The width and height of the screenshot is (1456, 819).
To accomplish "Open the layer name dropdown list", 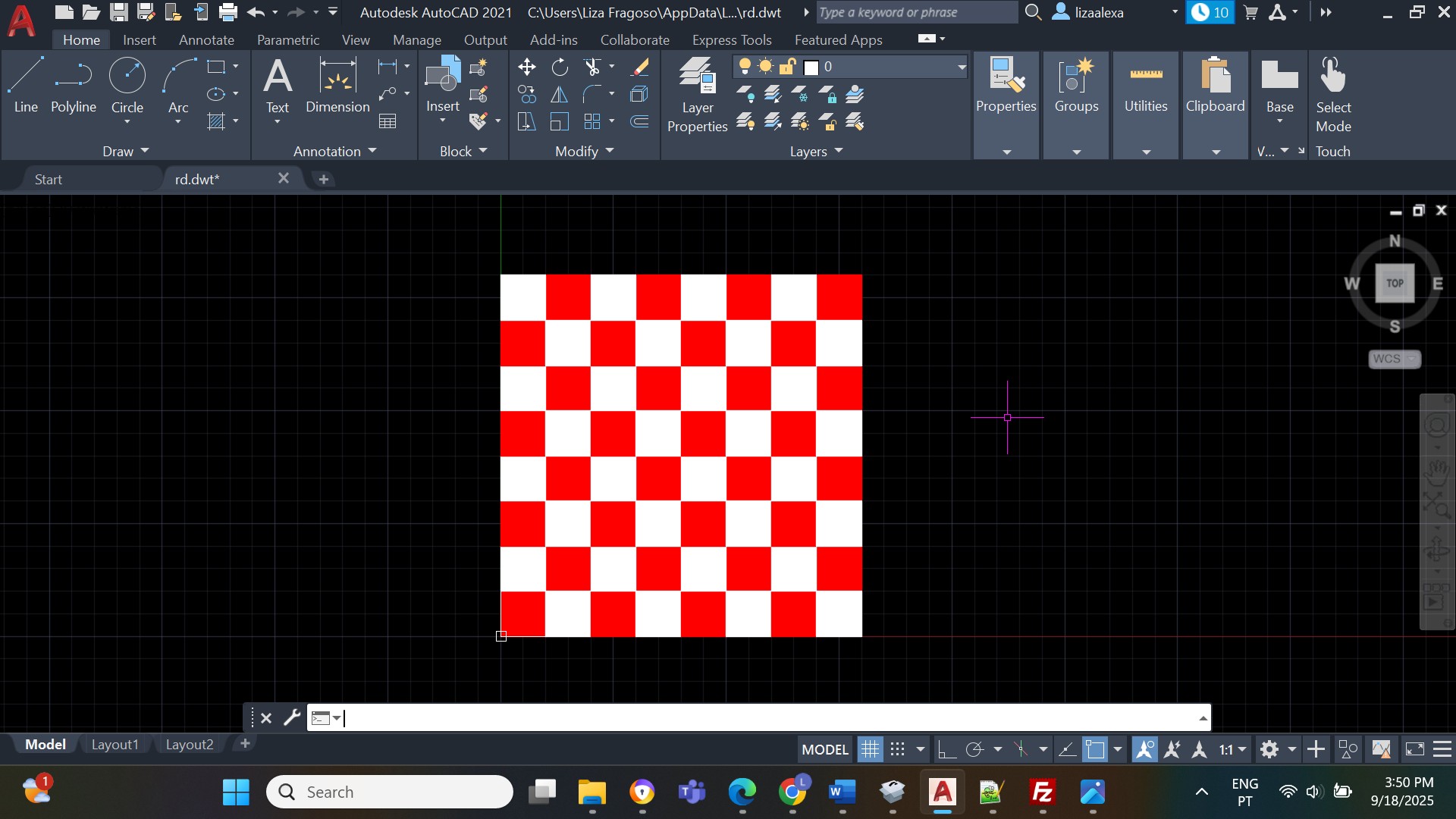I will point(962,67).
